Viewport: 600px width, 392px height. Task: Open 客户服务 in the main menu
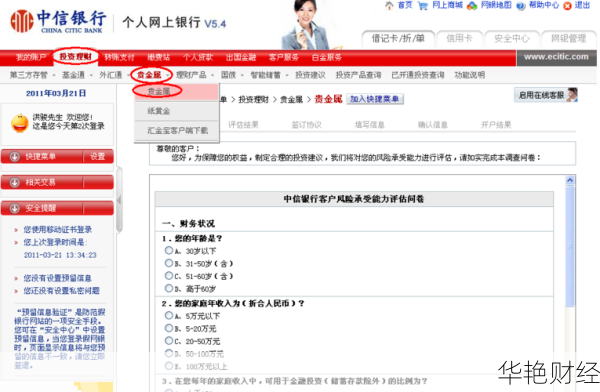point(284,57)
